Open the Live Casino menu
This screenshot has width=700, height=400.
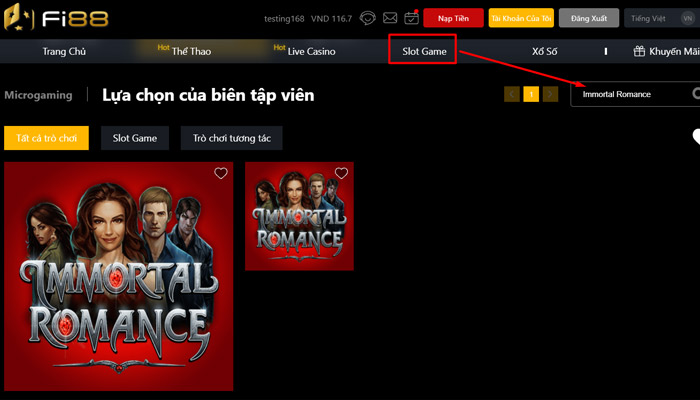point(311,51)
